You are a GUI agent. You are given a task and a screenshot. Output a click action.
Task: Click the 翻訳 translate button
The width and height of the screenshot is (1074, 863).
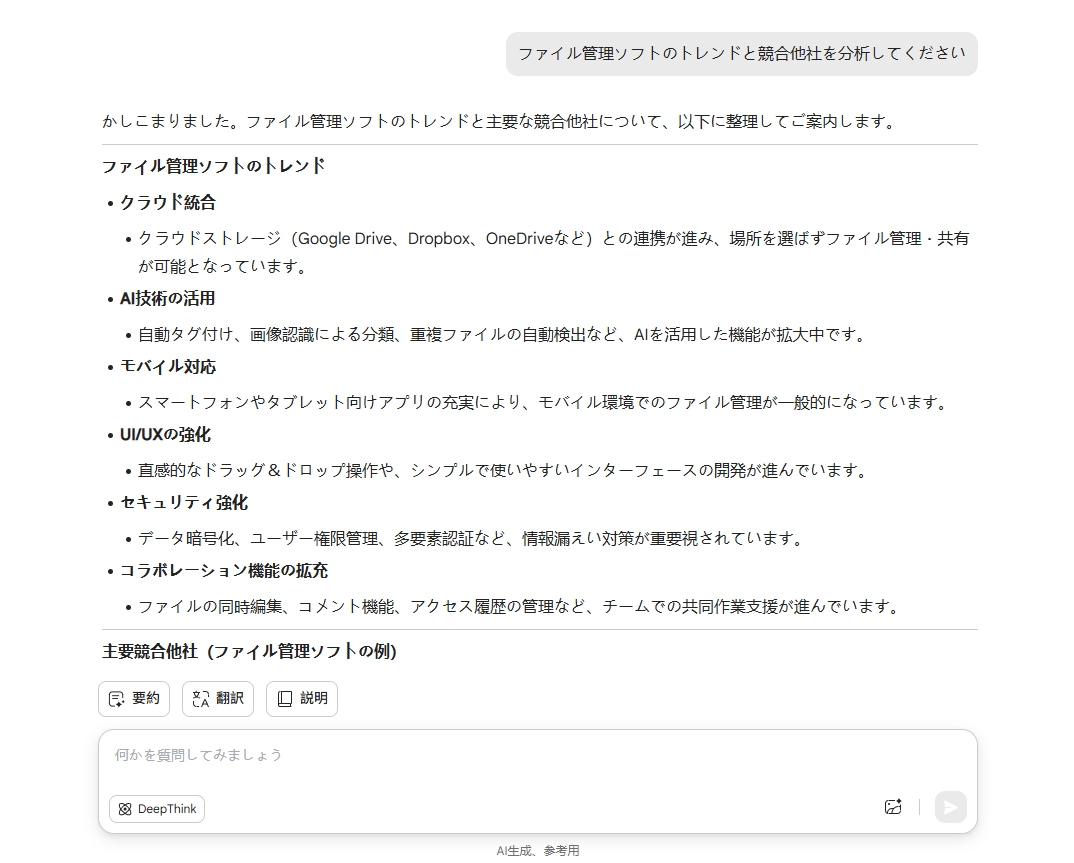(218, 699)
